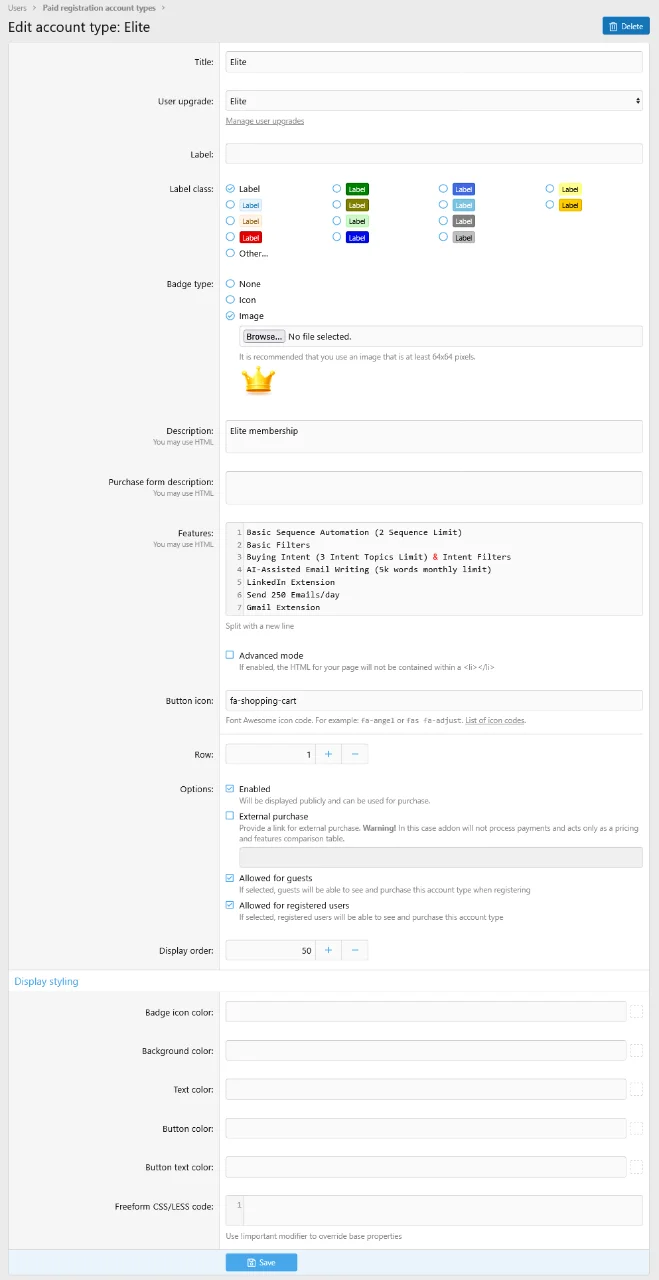Uncheck Allowed for guests option
This screenshot has width=659, height=1280.
pos(231,878)
